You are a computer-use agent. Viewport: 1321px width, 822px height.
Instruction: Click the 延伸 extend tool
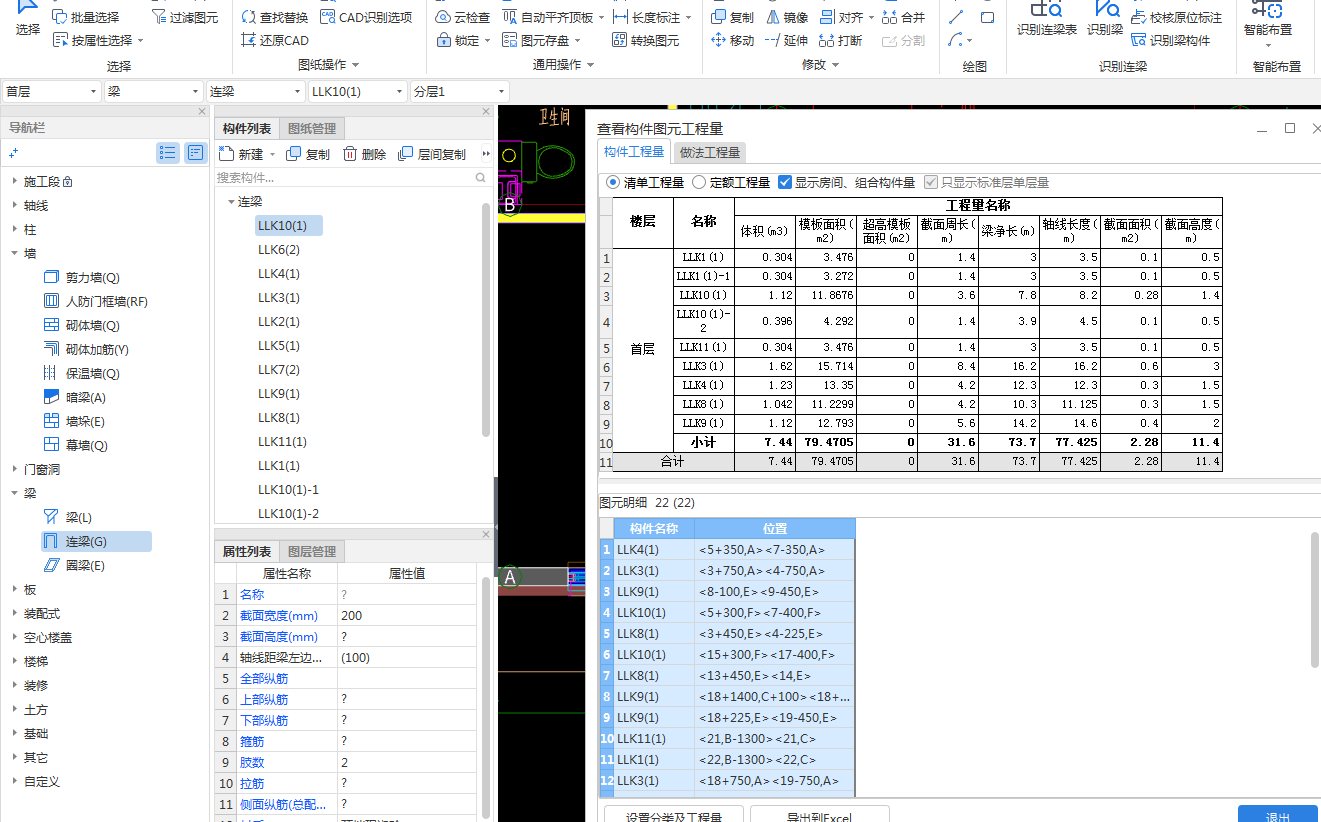coord(787,40)
